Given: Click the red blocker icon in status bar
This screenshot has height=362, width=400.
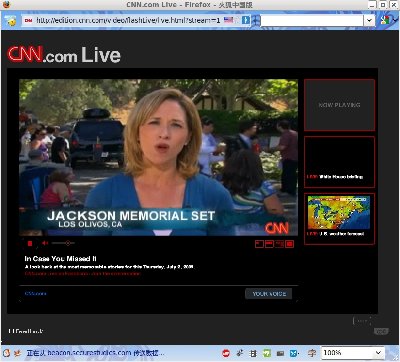Looking at the screenshot, I should pos(226,353).
